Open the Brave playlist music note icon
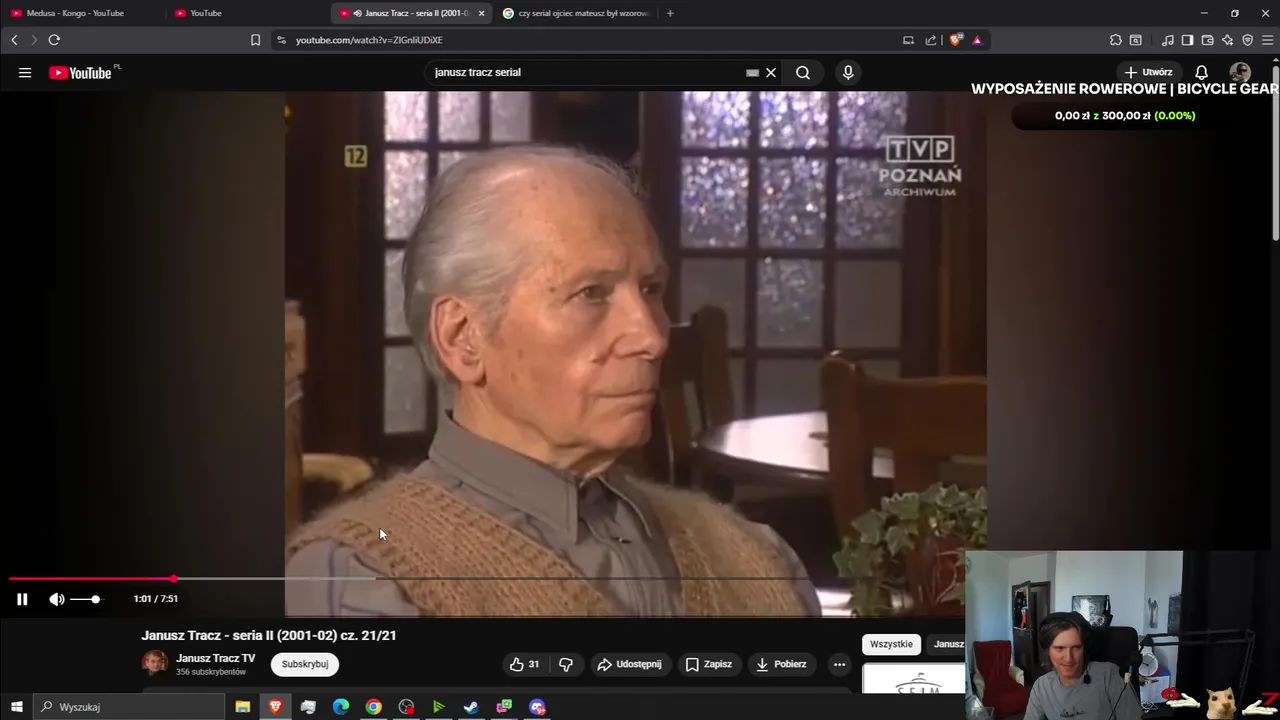Screen dimensions: 1280x720 [1167, 40]
